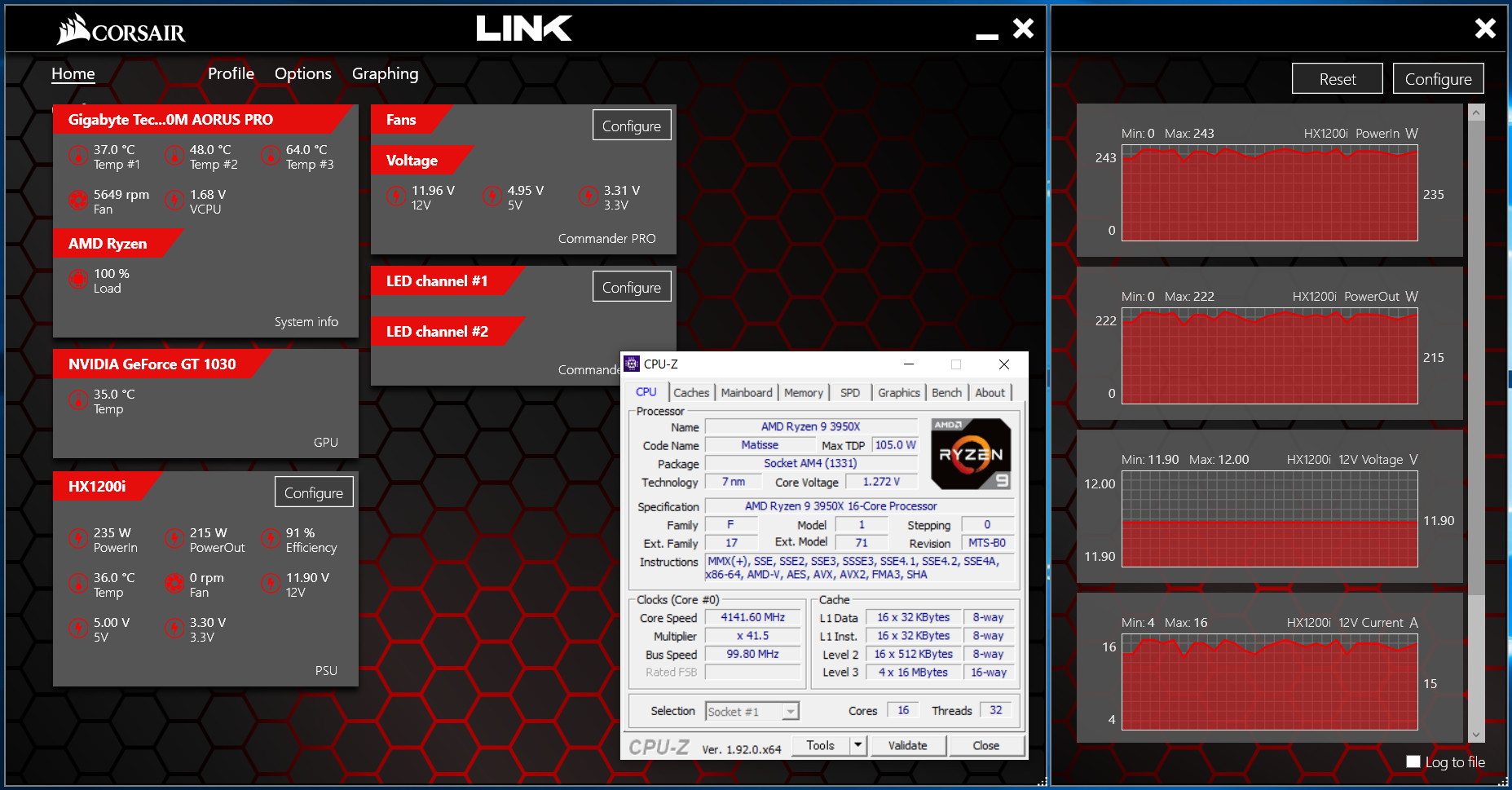The height and width of the screenshot is (790, 1512).
Task: Click the Temp #3 64.0 °C sensor icon
Action: [x=271, y=155]
